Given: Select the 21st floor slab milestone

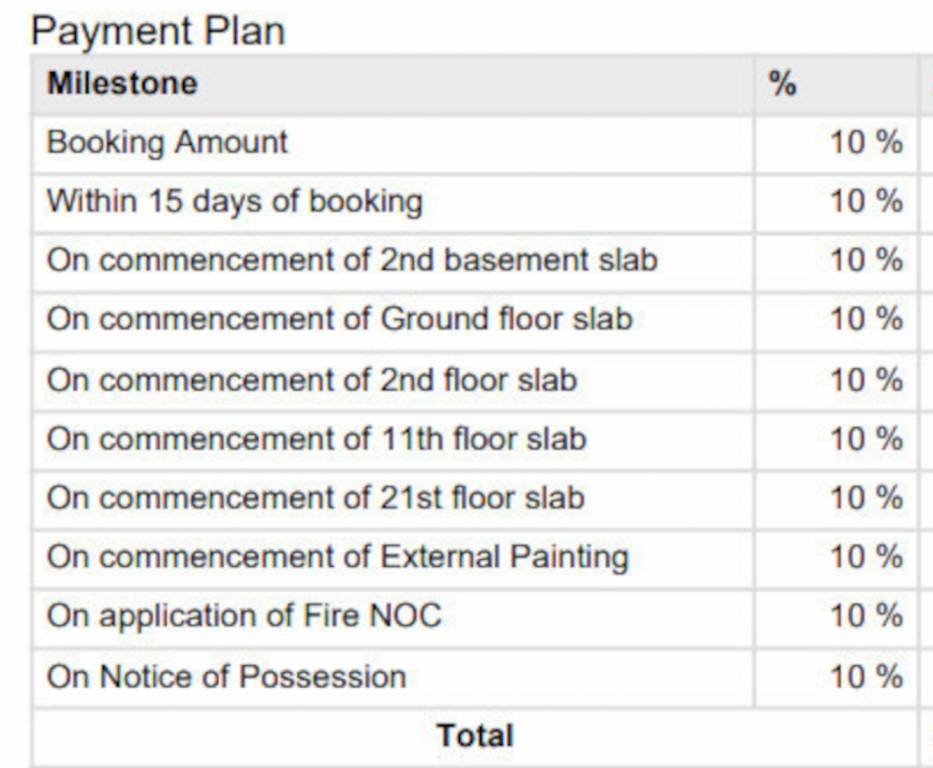Looking at the screenshot, I should coord(316,498).
